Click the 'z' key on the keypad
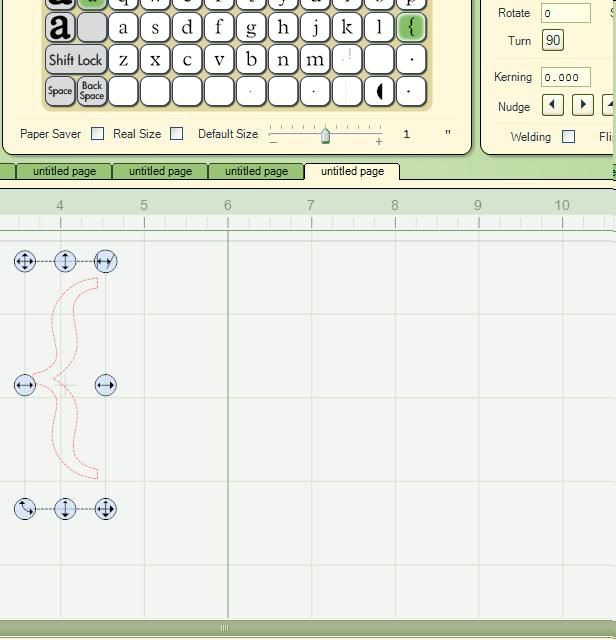Viewport: 616px width, 640px height. tap(123, 60)
